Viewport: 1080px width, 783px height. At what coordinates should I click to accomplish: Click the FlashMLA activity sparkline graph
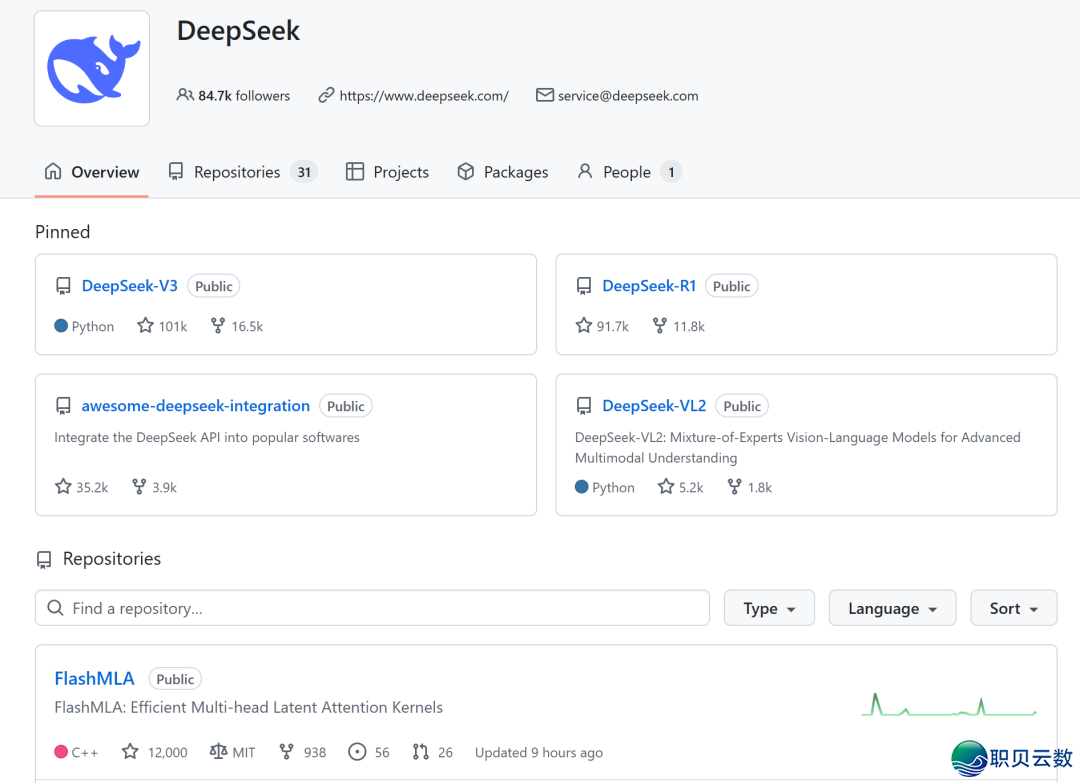948,705
